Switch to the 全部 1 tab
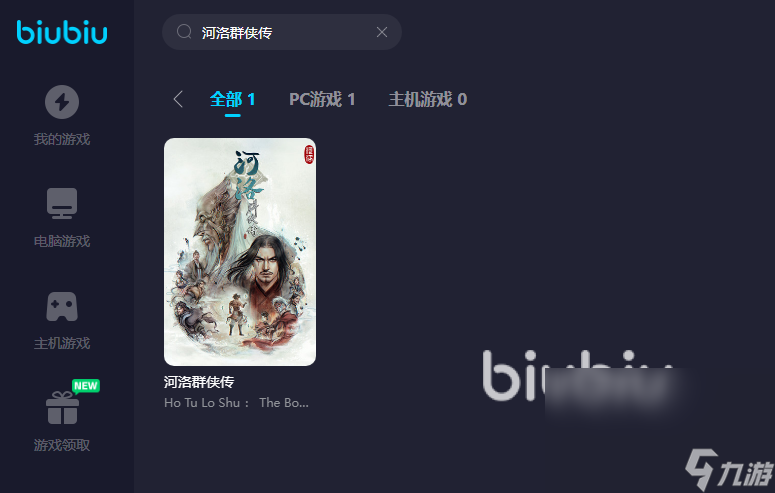 (232, 99)
